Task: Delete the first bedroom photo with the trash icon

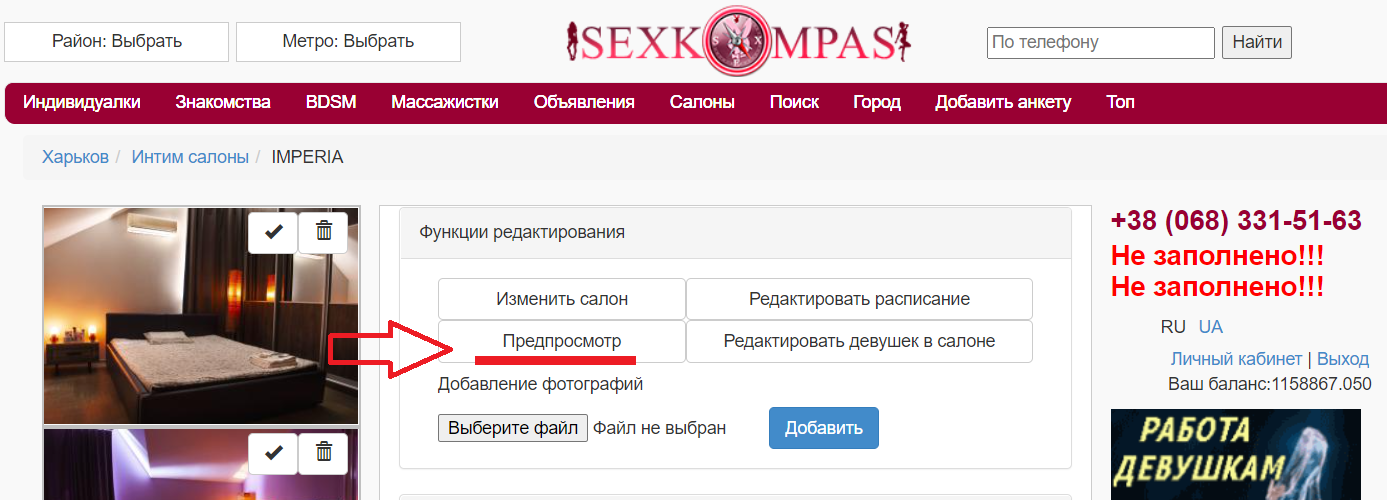Action: tap(323, 232)
